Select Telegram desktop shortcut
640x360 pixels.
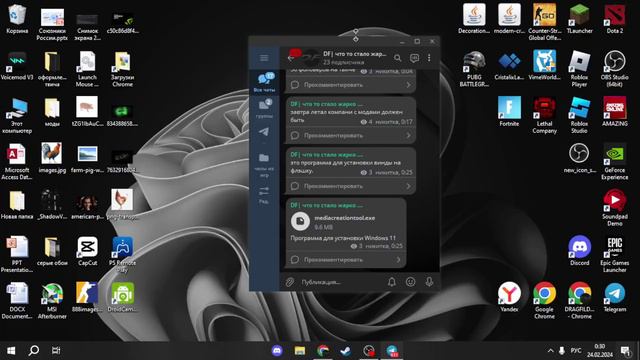[615, 298]
